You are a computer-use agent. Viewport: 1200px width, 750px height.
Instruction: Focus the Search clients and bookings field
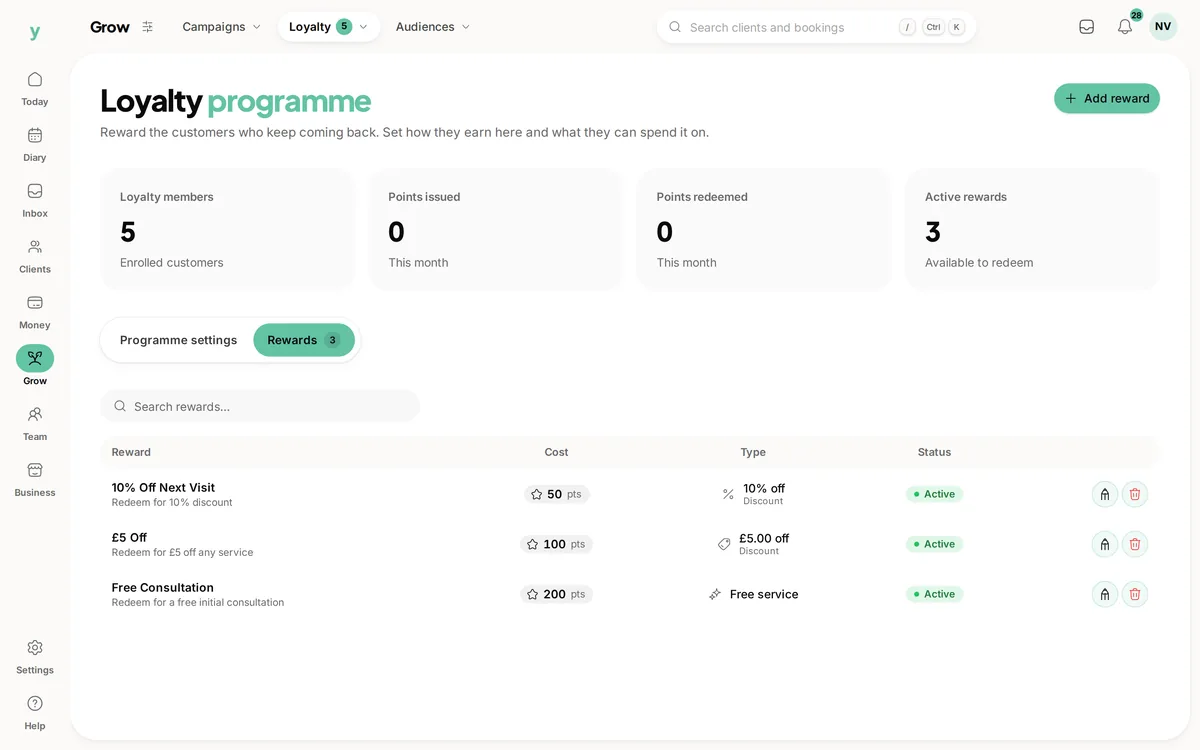tap(816, 27)
